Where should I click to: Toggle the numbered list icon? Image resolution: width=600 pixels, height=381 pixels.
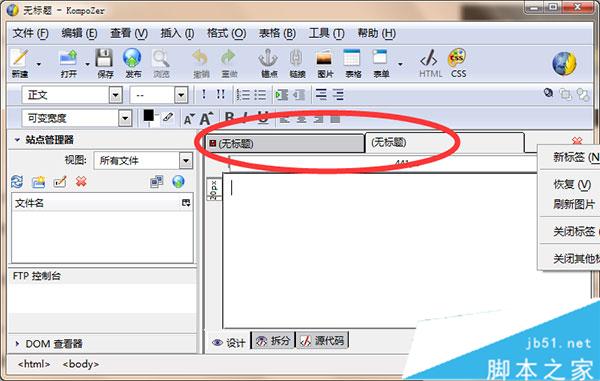coord(243,94)
